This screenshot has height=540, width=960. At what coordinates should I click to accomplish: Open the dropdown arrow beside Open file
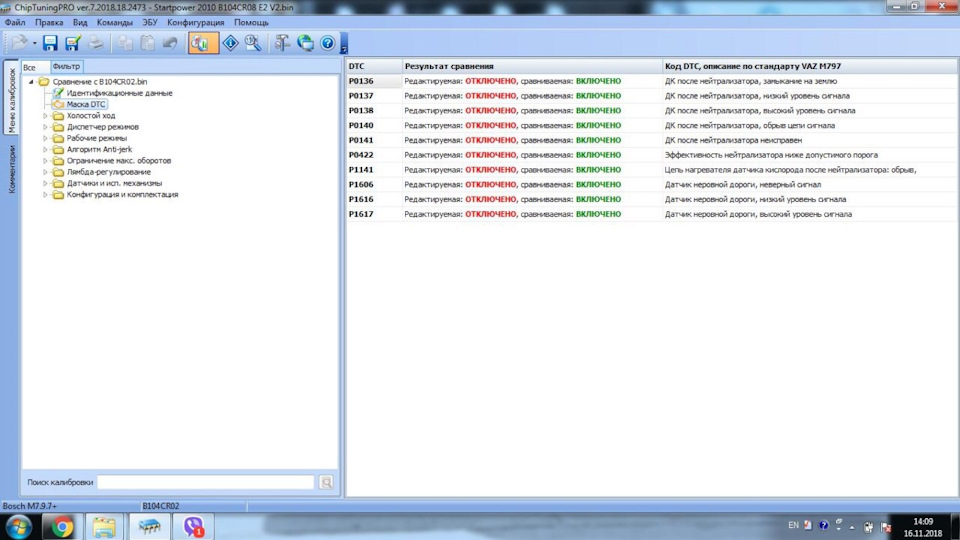[x=34, y=43]
